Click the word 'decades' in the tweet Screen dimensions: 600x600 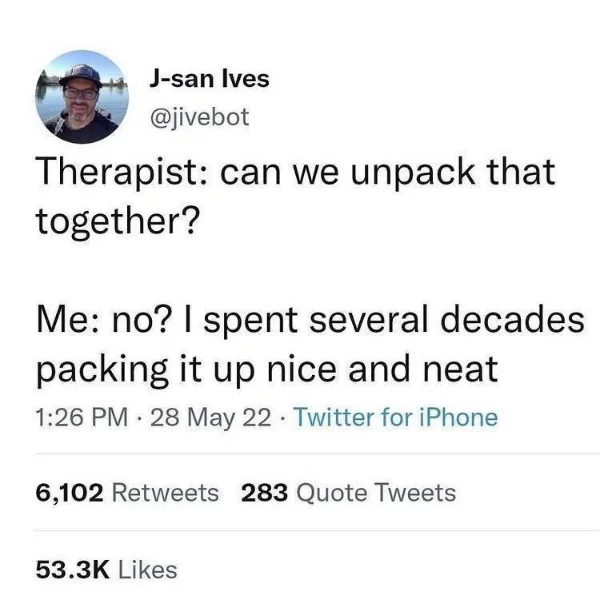coord(513,320)
